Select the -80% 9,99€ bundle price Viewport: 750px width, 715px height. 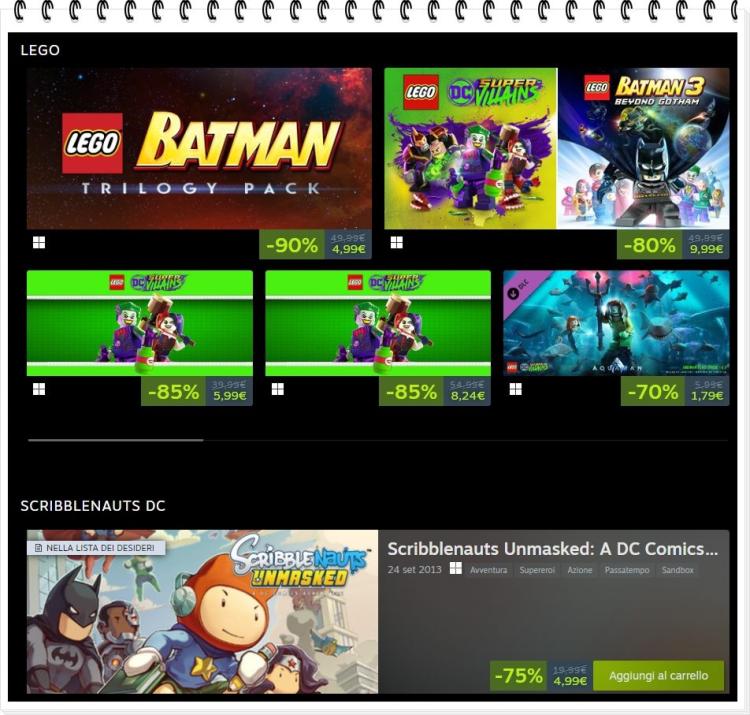pos(673,245)
